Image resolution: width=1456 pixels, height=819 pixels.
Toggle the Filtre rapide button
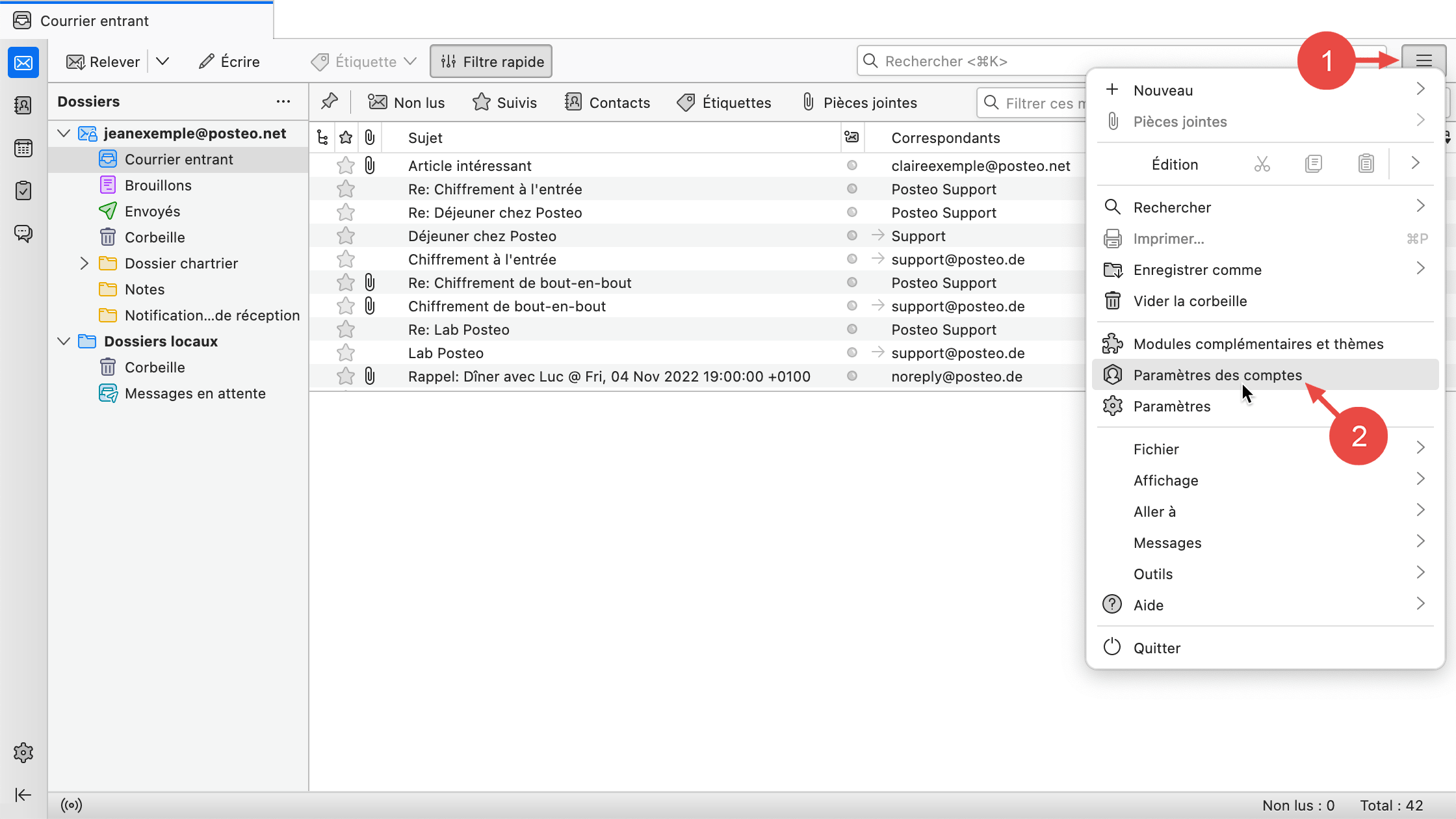[491, 62]
